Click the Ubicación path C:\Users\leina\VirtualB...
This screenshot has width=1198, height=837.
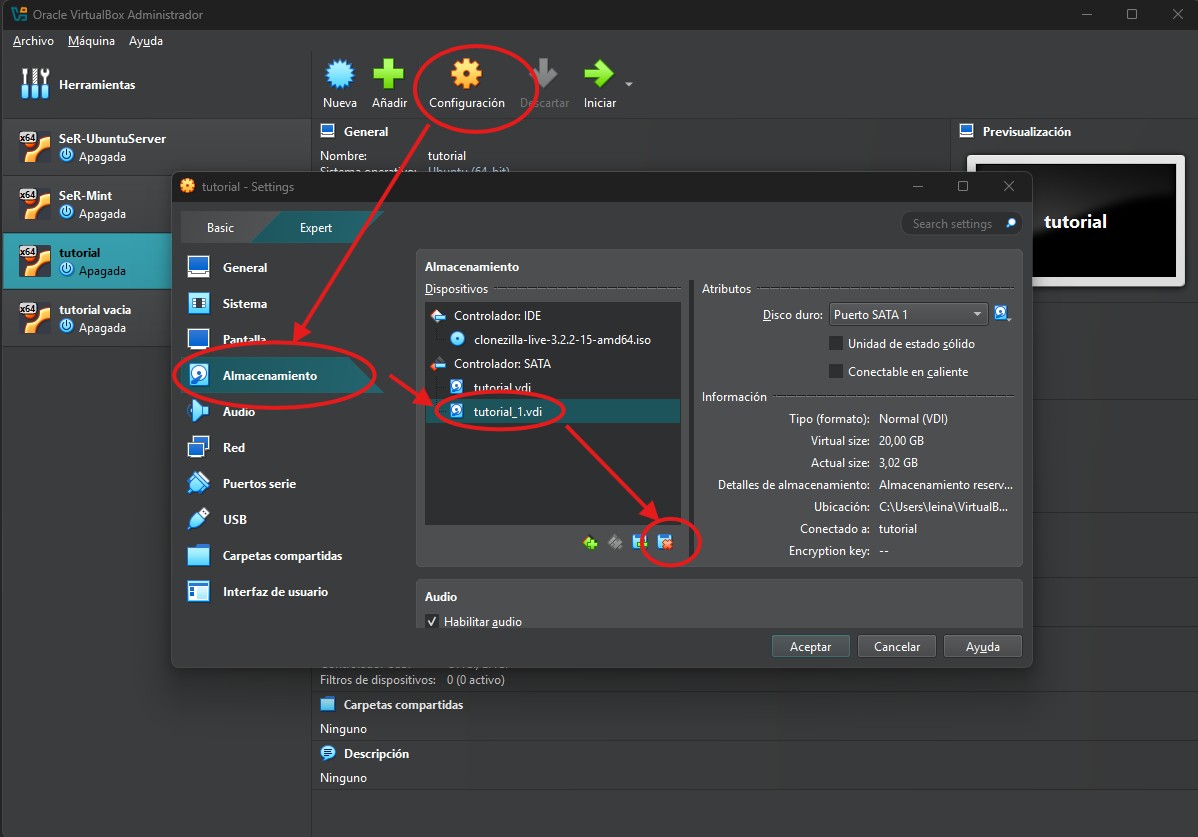click(944, 506)
